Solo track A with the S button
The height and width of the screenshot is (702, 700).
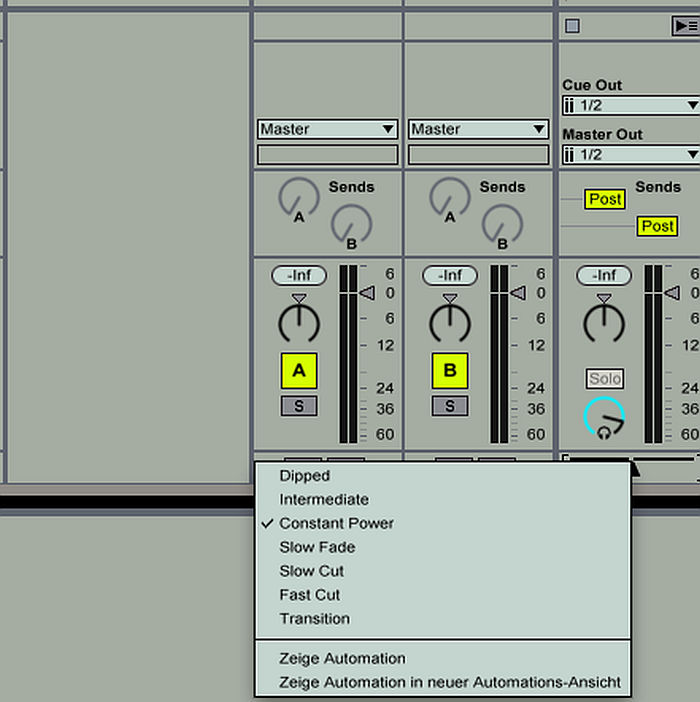tap(298, 406)
